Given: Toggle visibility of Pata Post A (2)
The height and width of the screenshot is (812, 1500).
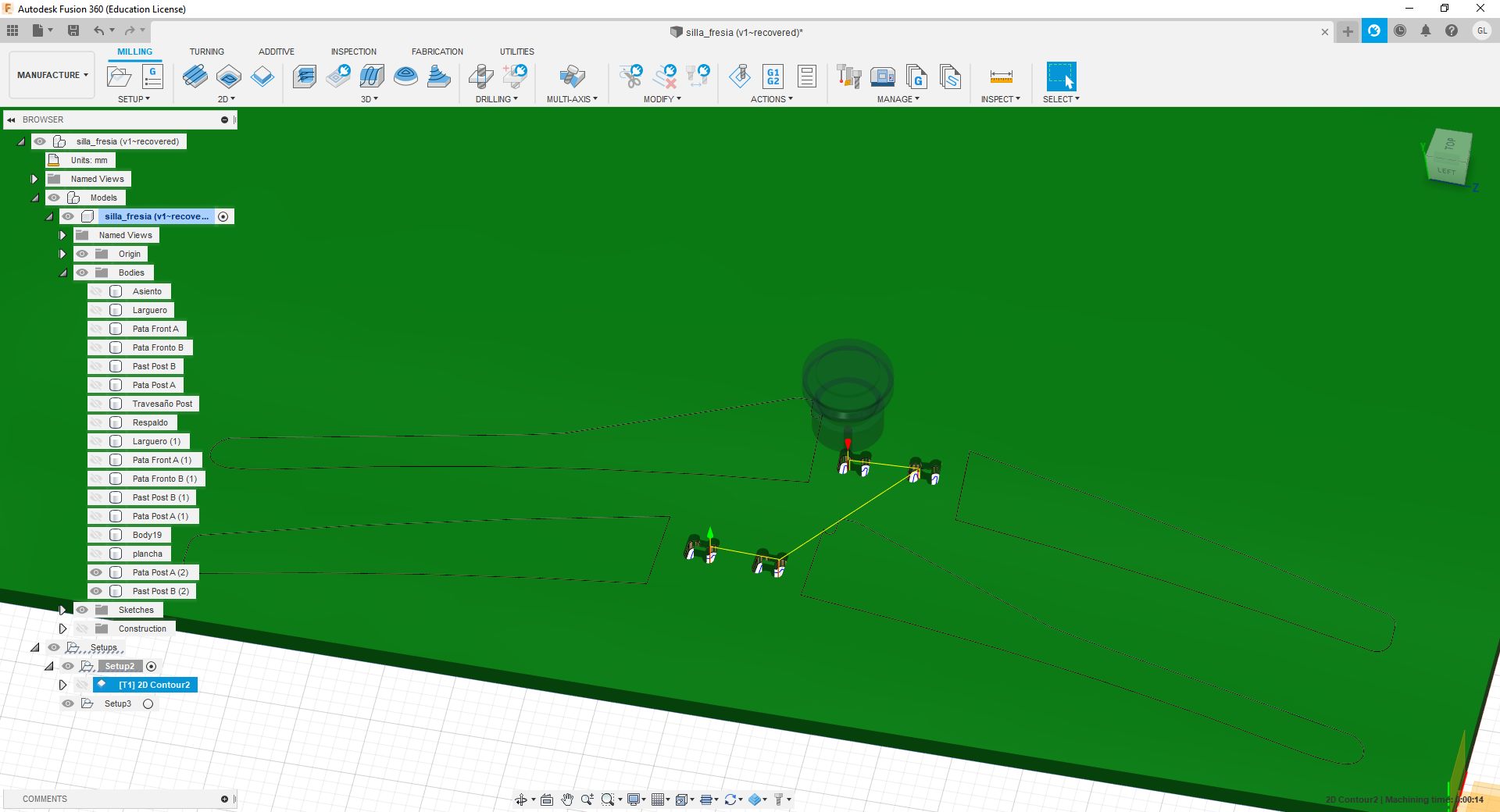Looking at the screenshot, I should click(x=96, y=572).
